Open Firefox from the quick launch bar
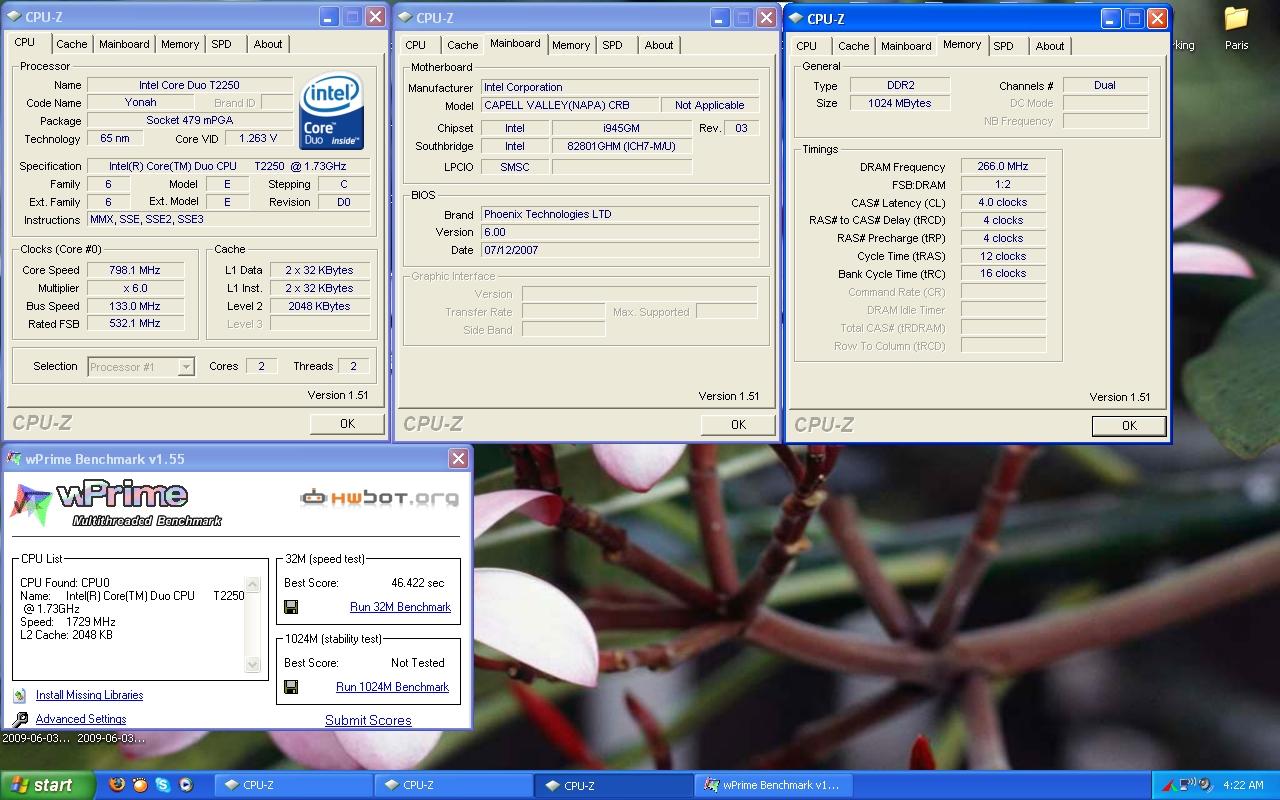 tap(118, 785)
